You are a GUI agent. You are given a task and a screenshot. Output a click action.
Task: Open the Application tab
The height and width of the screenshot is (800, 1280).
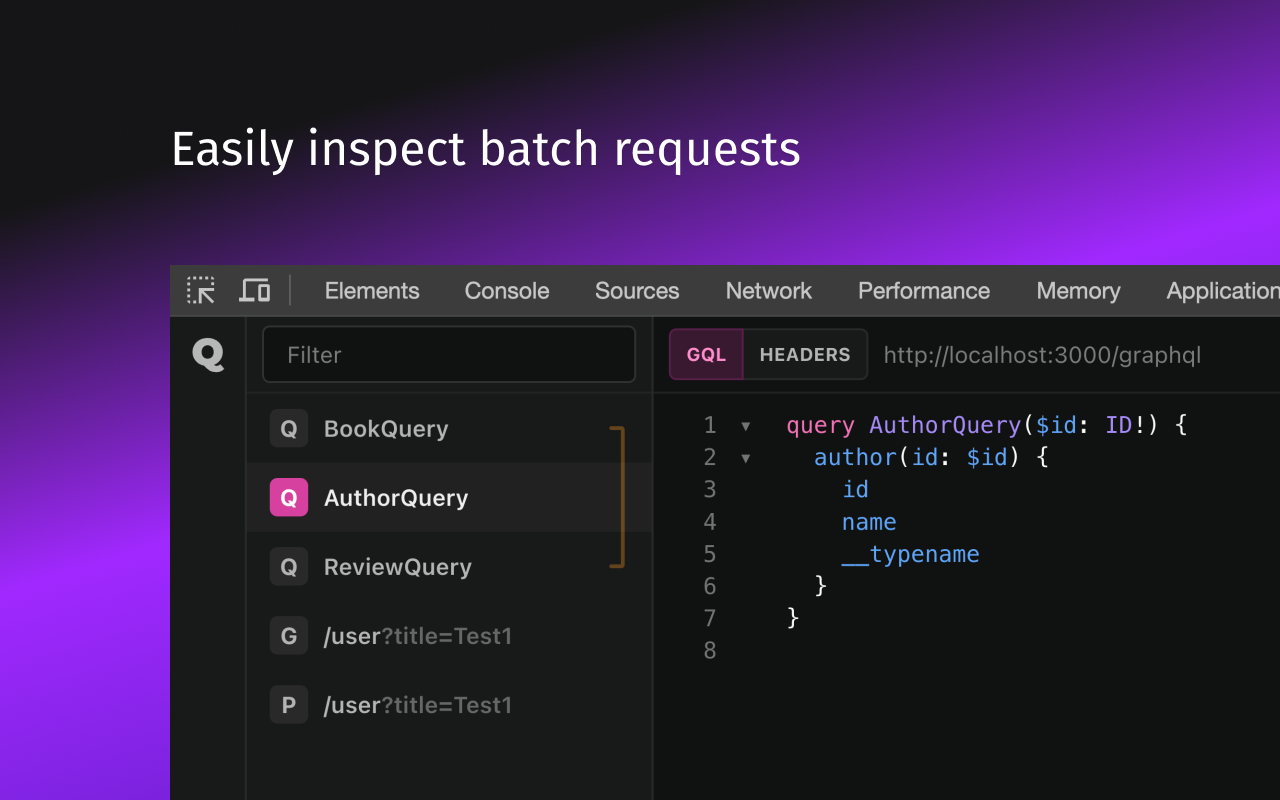click(1223, 291)
